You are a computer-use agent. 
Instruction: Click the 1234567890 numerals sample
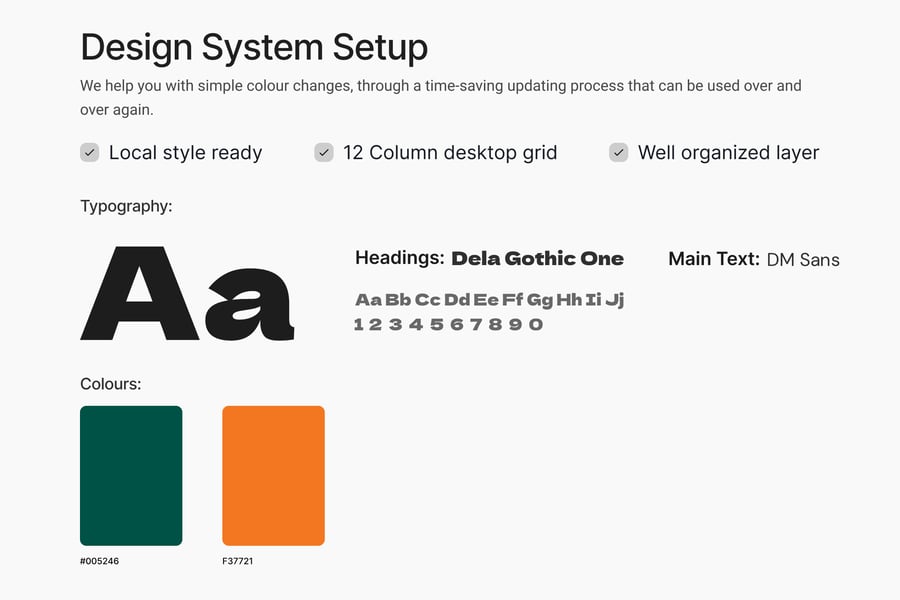point(448,324)
